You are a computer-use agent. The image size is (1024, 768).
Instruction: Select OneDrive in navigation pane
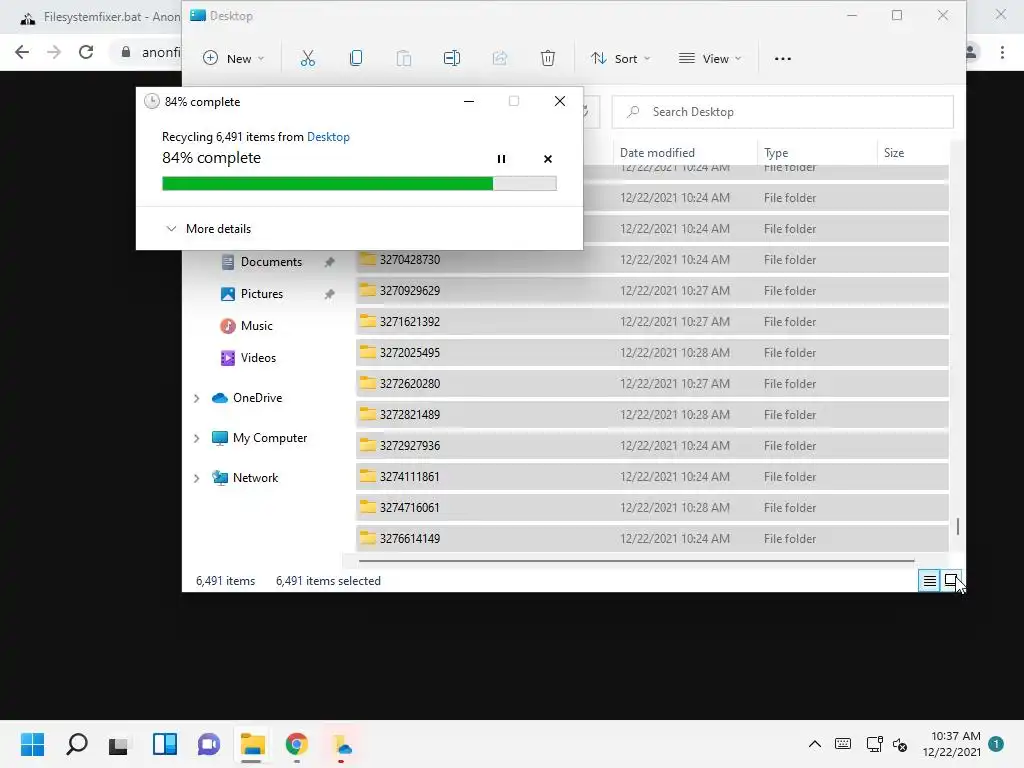pos(257,398)
